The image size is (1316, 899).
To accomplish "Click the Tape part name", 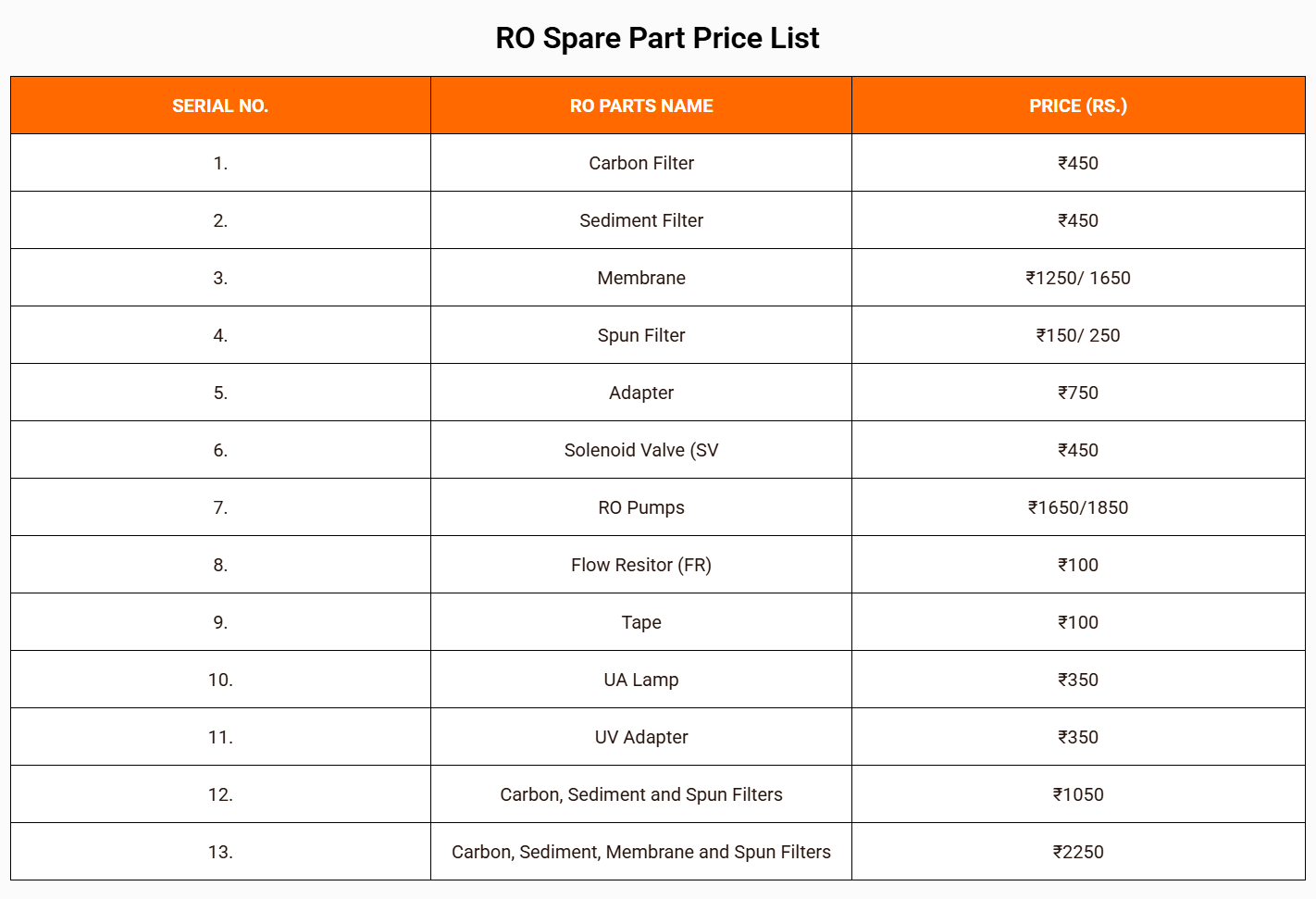I will click(x=641, y=622).
